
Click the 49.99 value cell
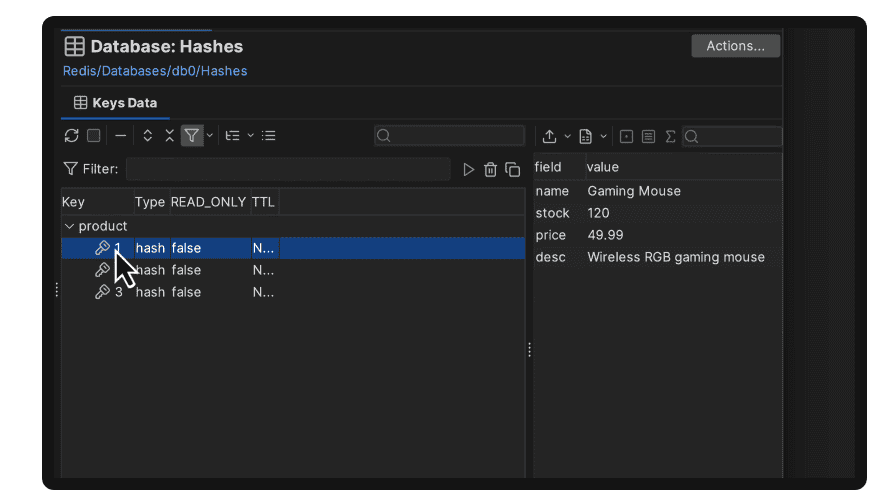[x=605, y=235]
